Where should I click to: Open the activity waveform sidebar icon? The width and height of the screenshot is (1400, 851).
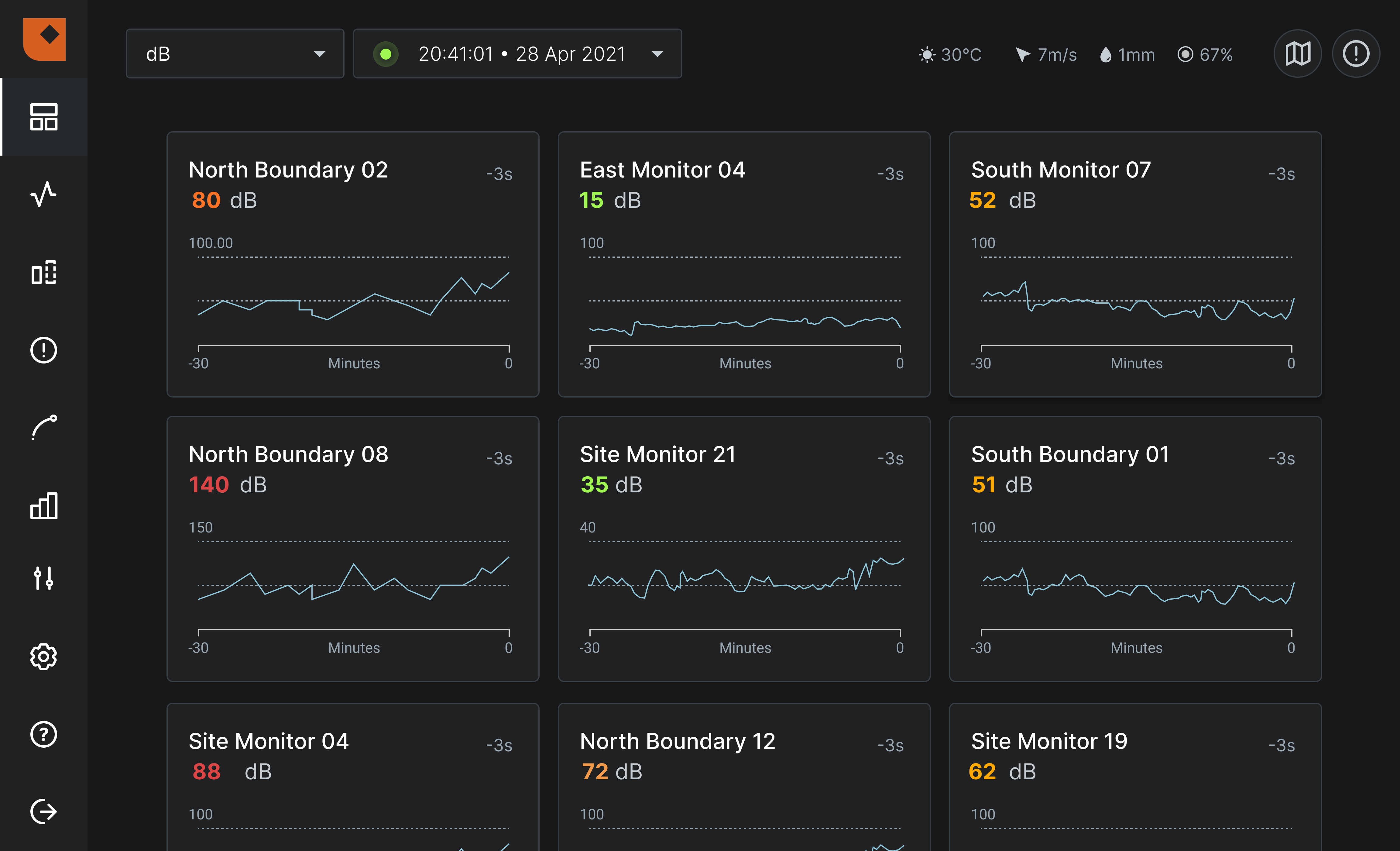pos(44,195)
